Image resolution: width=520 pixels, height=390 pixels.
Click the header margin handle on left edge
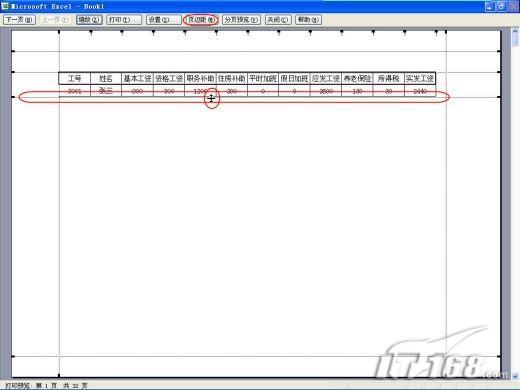(x=13, y=51)
